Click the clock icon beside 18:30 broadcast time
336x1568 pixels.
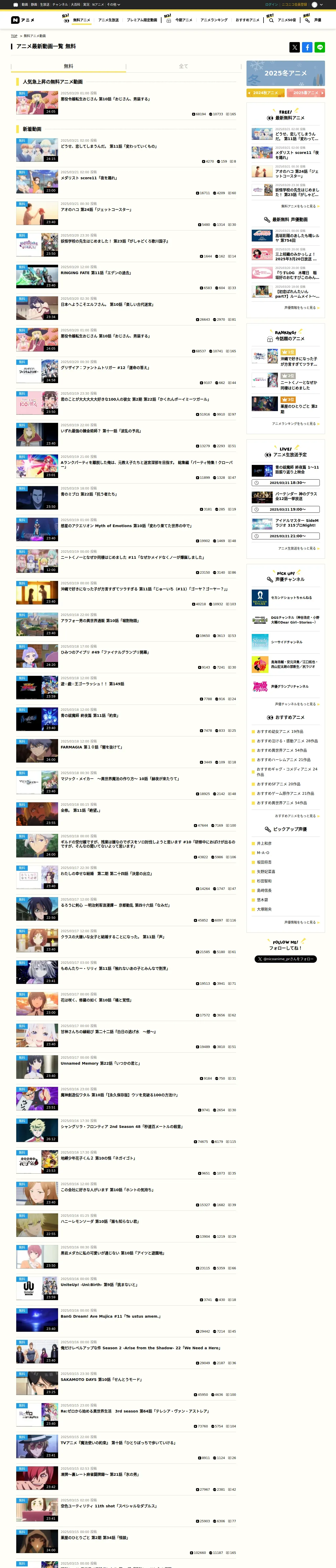coord(256,483)
